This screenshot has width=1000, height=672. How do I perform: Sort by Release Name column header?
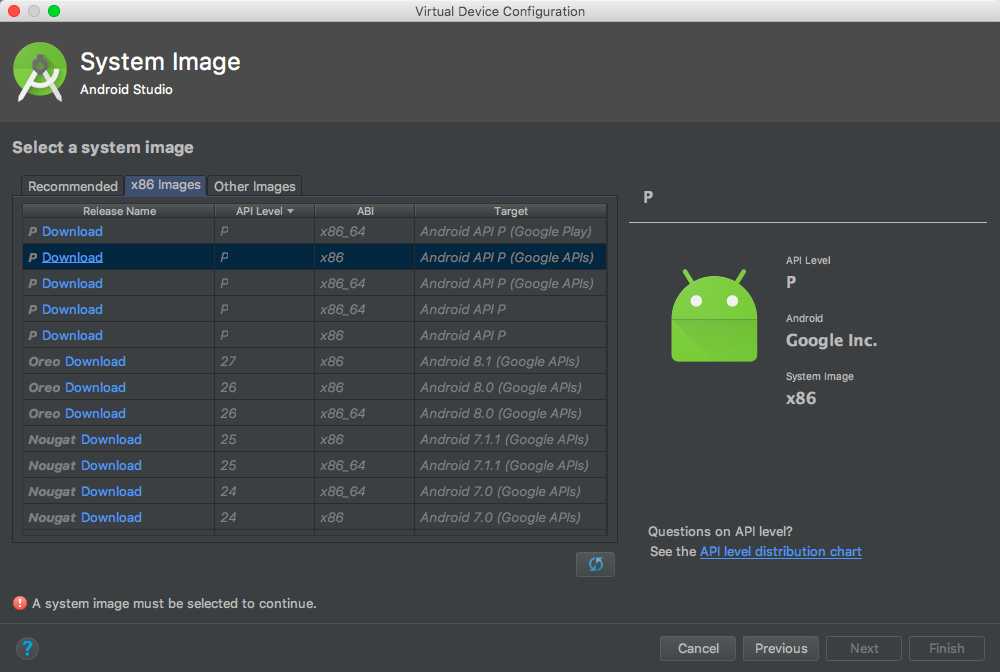coord(119,211)
